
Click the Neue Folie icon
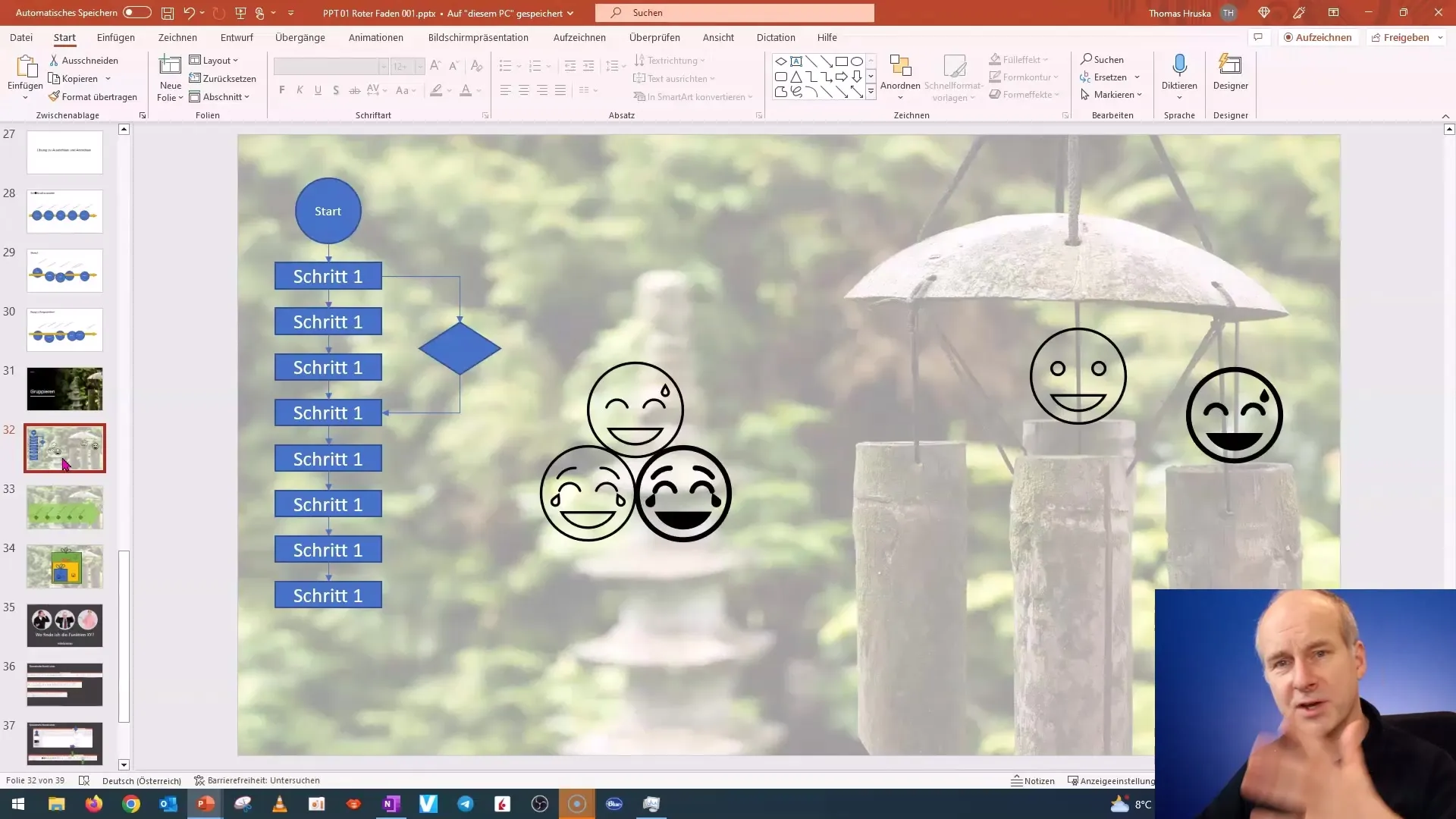170,66
